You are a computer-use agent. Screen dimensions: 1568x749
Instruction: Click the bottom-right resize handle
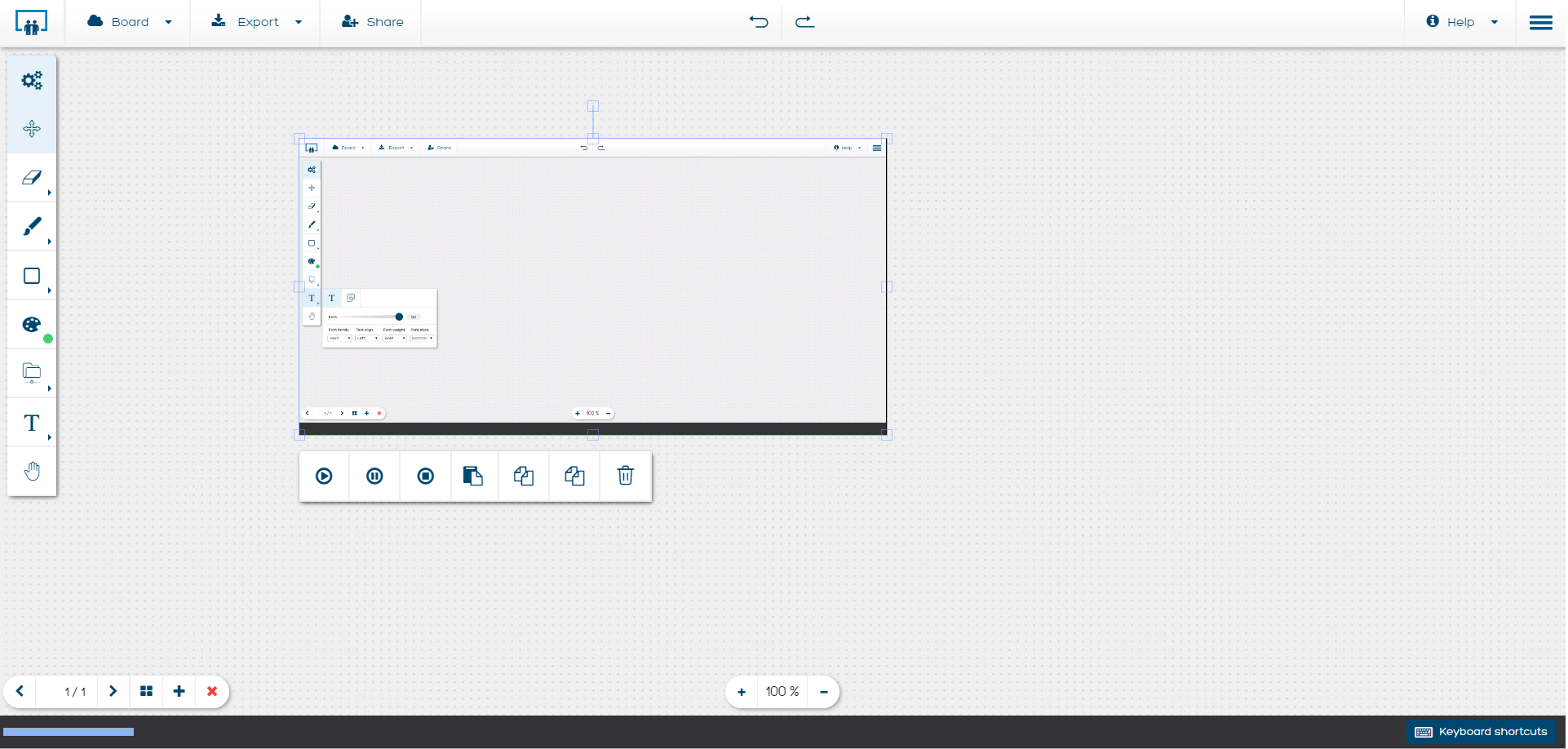pos(887,435)
